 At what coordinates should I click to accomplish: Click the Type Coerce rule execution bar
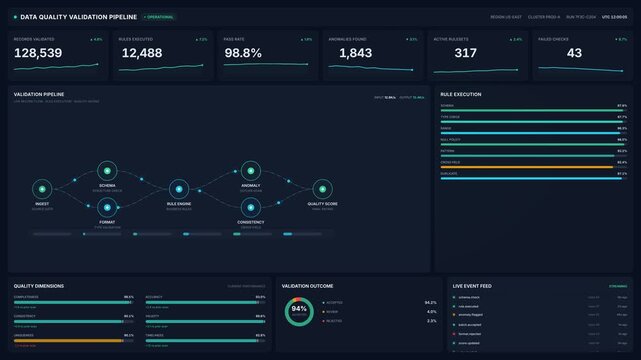pos(533,122)
